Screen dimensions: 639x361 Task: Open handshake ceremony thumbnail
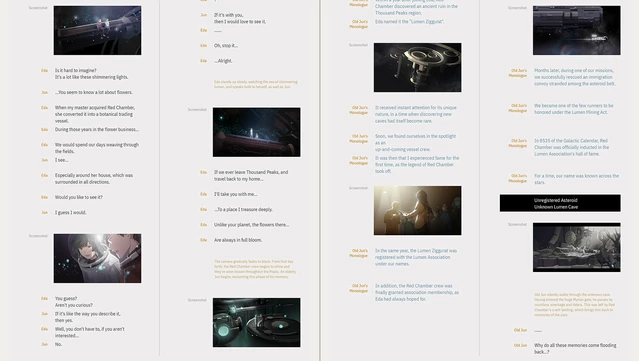(418, 211)
